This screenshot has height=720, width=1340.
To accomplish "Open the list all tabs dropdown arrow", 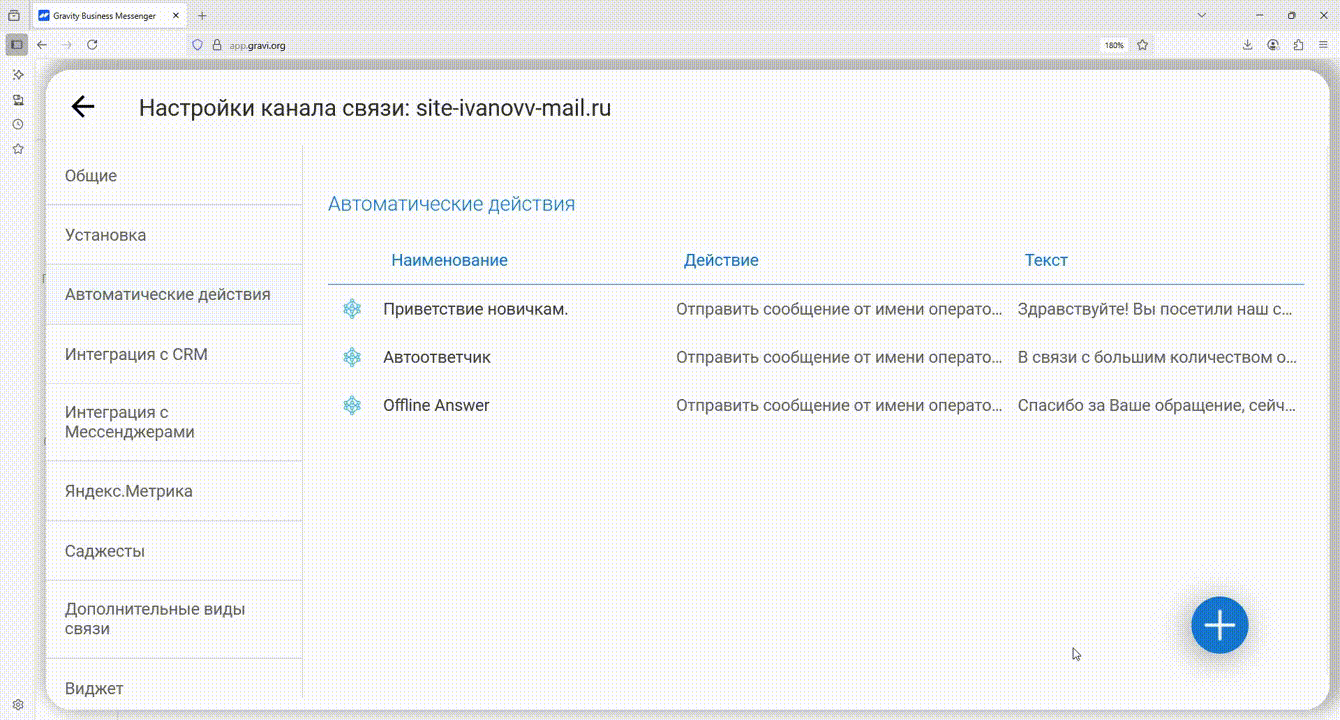I will click(x=1202, y=15).
